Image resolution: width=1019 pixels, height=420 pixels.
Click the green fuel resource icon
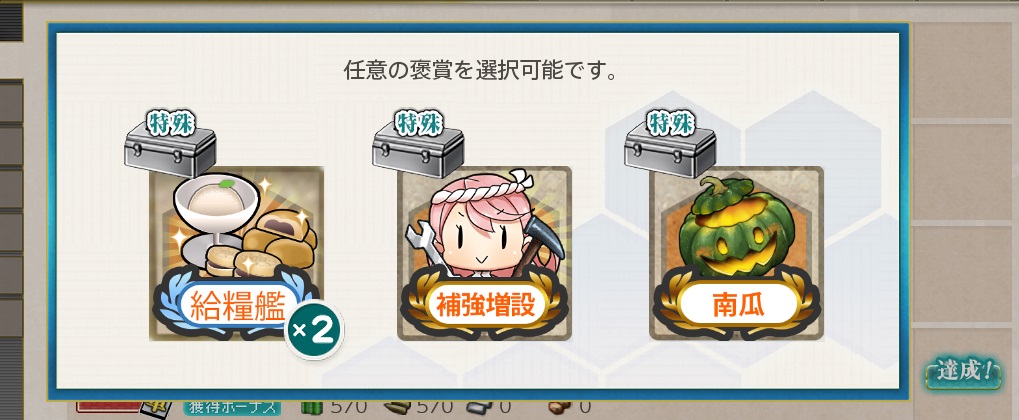pos(313,408)
